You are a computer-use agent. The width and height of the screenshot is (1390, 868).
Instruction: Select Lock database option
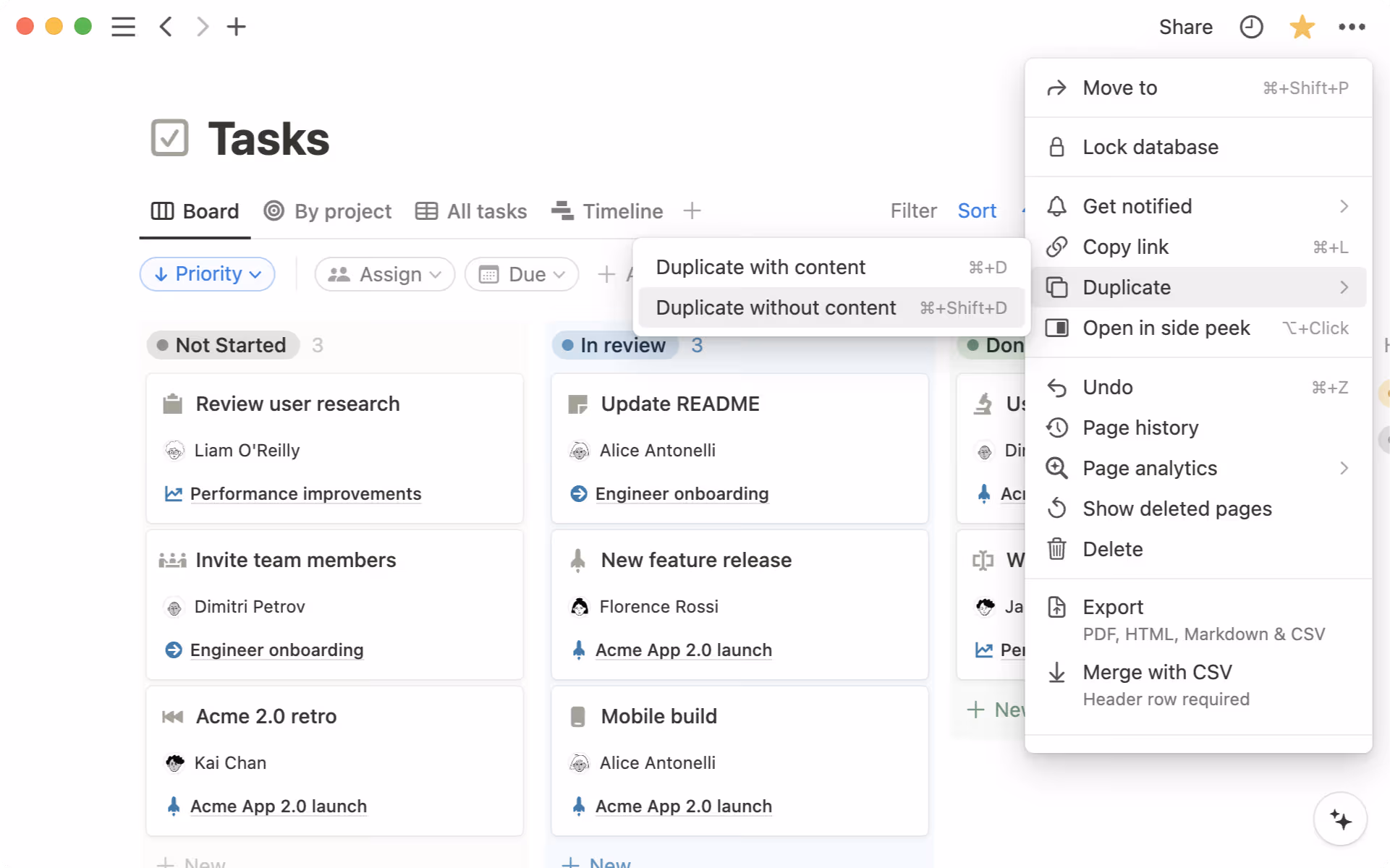pos(1150,148)
